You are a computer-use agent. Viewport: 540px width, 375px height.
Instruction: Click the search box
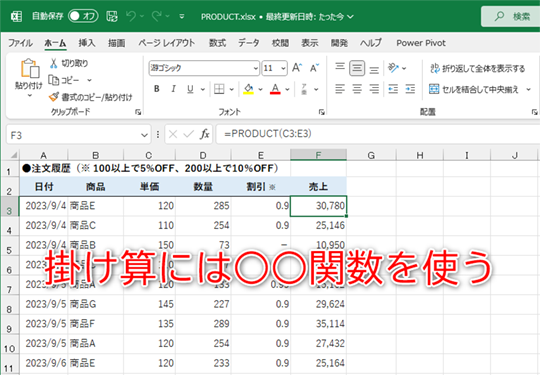tap(511, 16)
